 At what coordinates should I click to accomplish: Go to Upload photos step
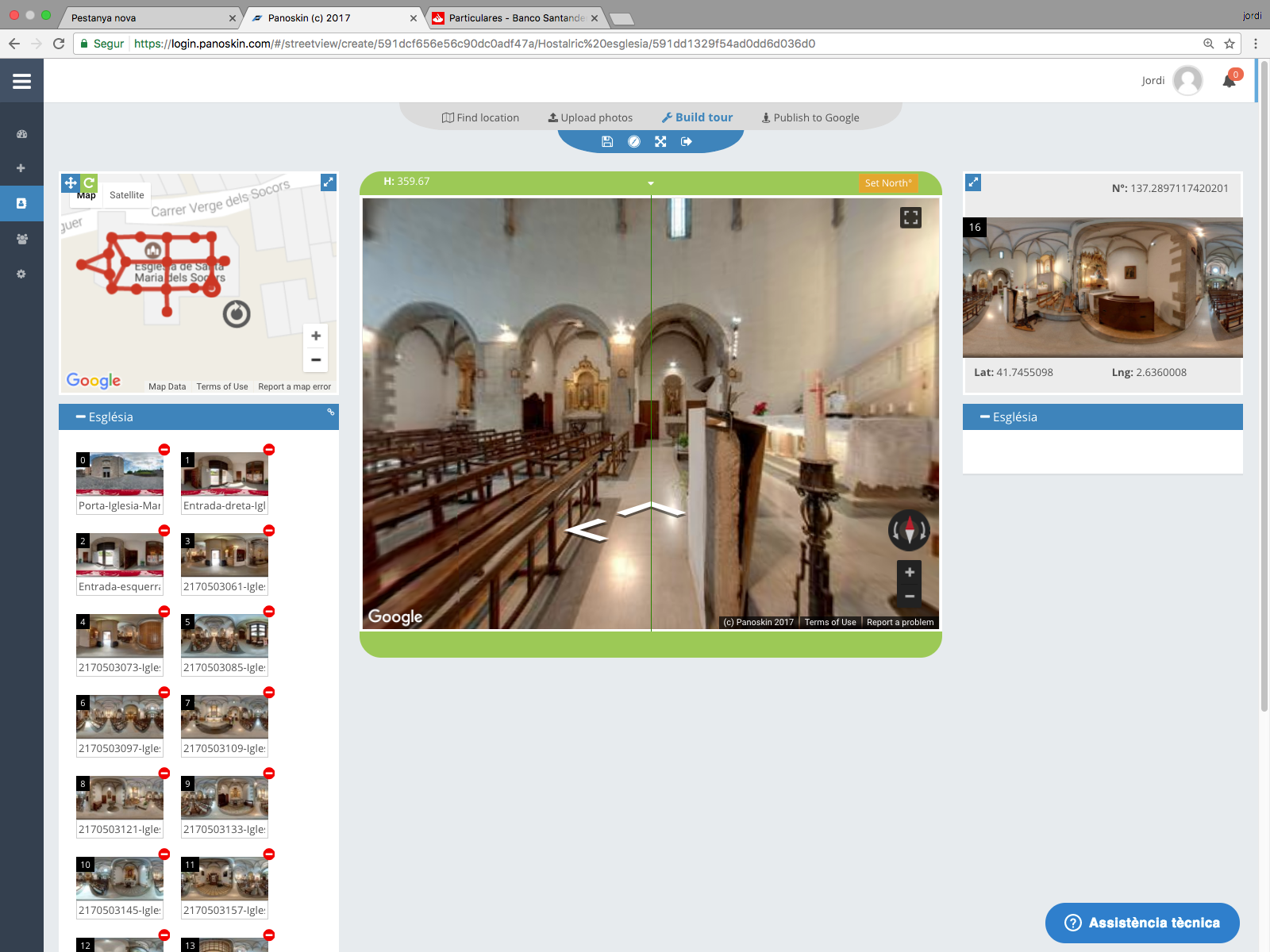coord(591,117)
